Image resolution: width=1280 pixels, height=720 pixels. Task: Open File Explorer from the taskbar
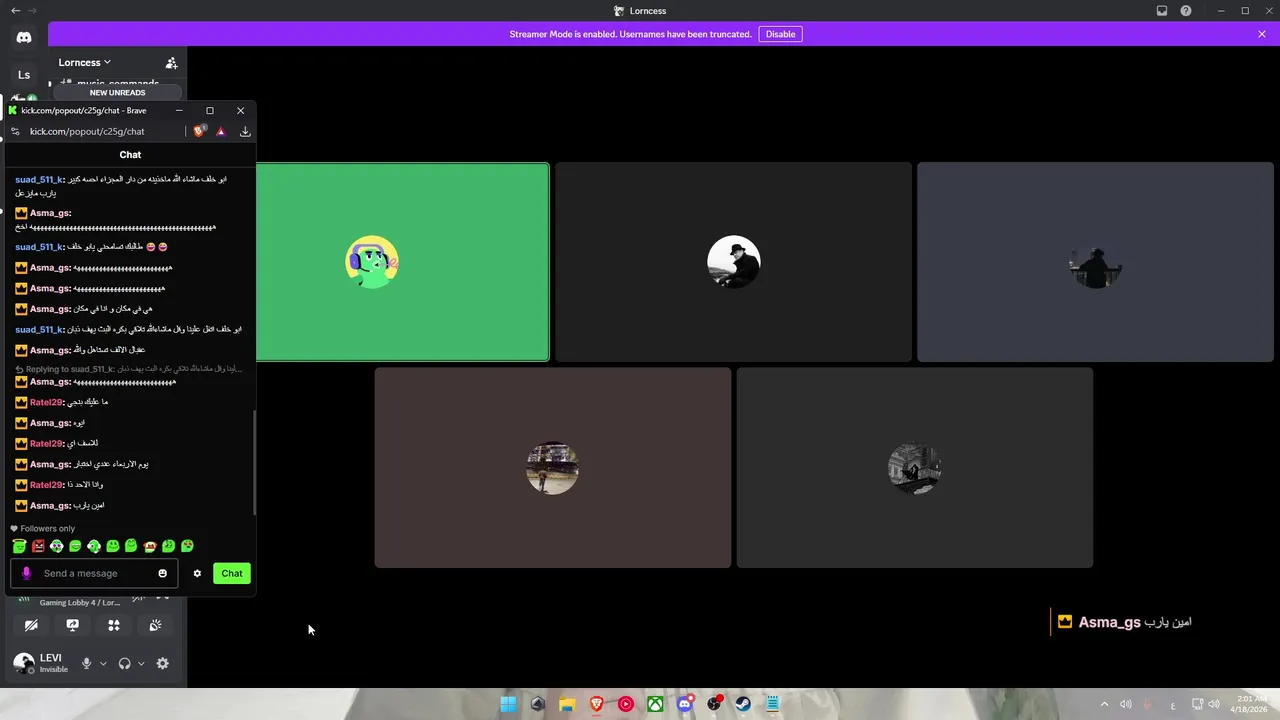567,704
